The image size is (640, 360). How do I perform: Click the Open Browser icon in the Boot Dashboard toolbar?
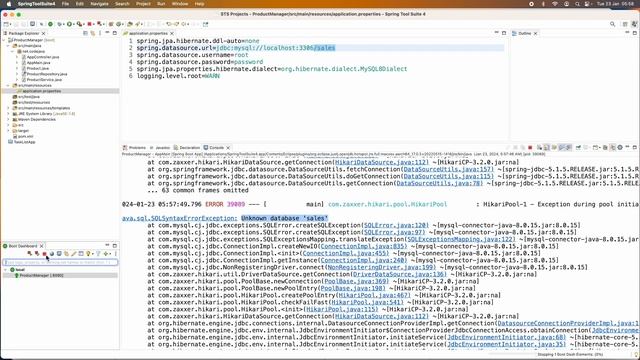pos(52,253)
